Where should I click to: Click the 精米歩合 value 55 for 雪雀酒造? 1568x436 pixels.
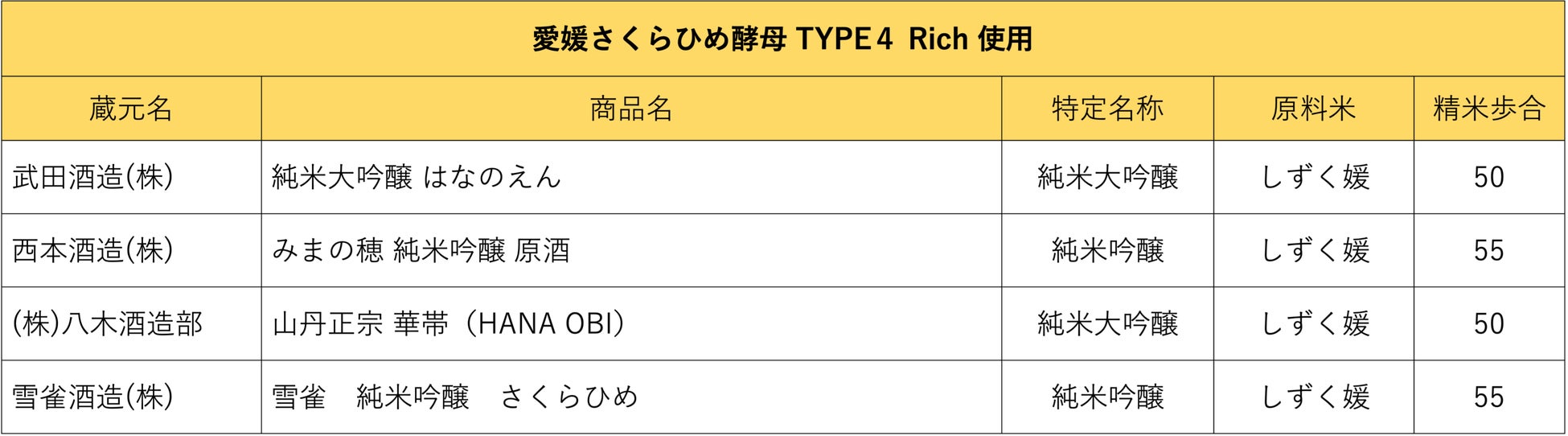tap(1488, 397)
